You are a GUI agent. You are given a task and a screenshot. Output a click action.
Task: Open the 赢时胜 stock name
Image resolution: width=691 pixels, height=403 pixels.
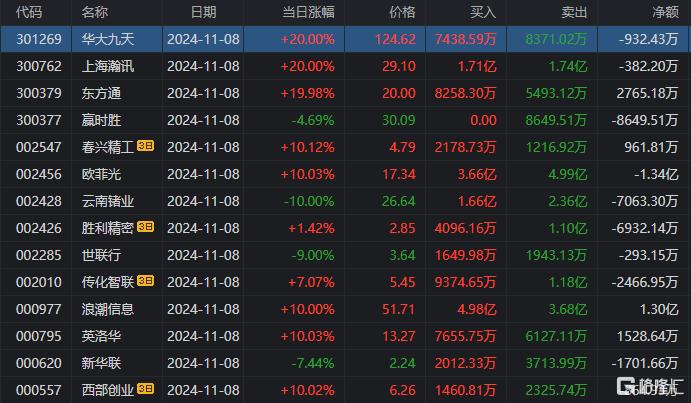[x=101, y=120]
